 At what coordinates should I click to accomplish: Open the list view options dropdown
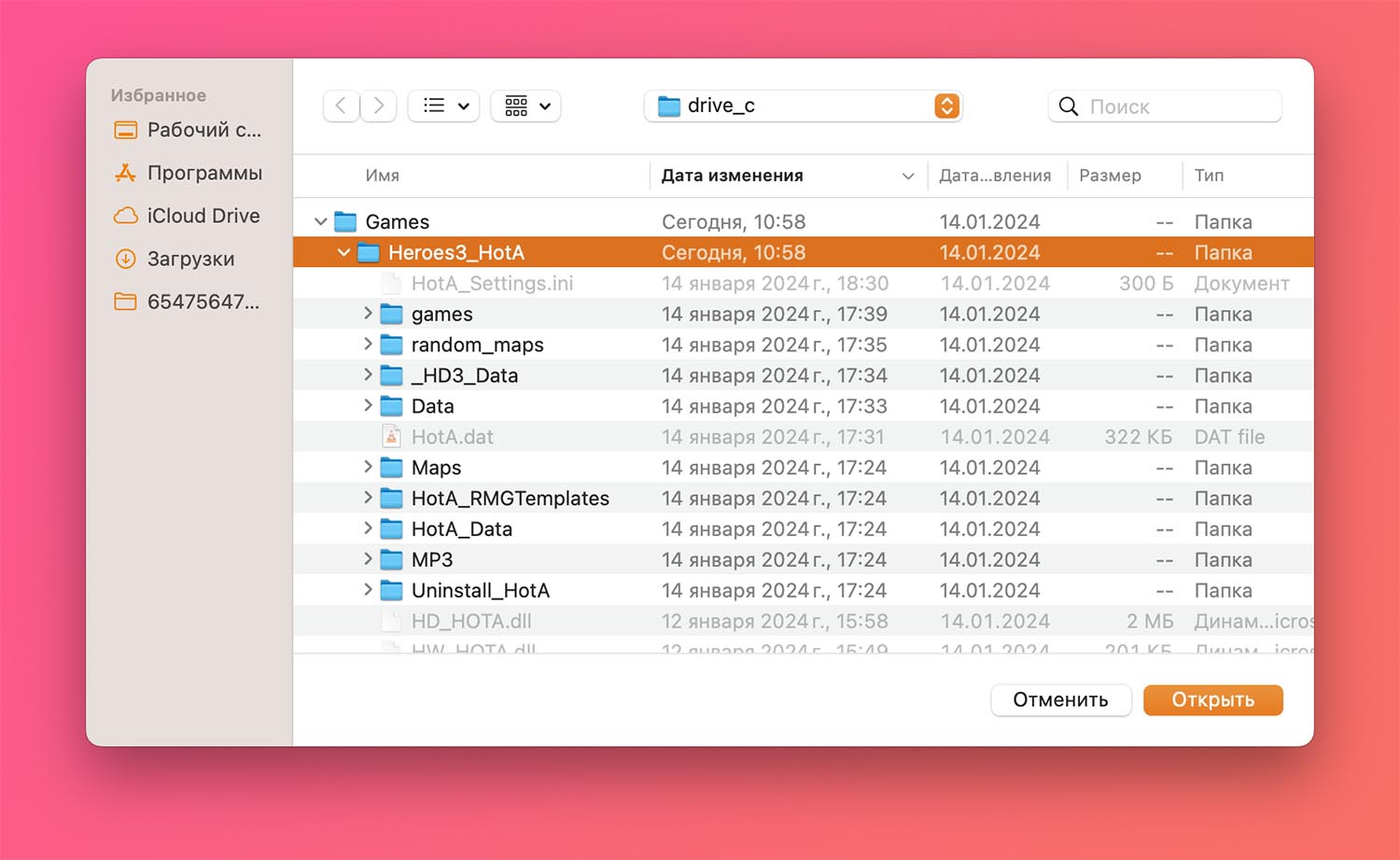point(444,106)
